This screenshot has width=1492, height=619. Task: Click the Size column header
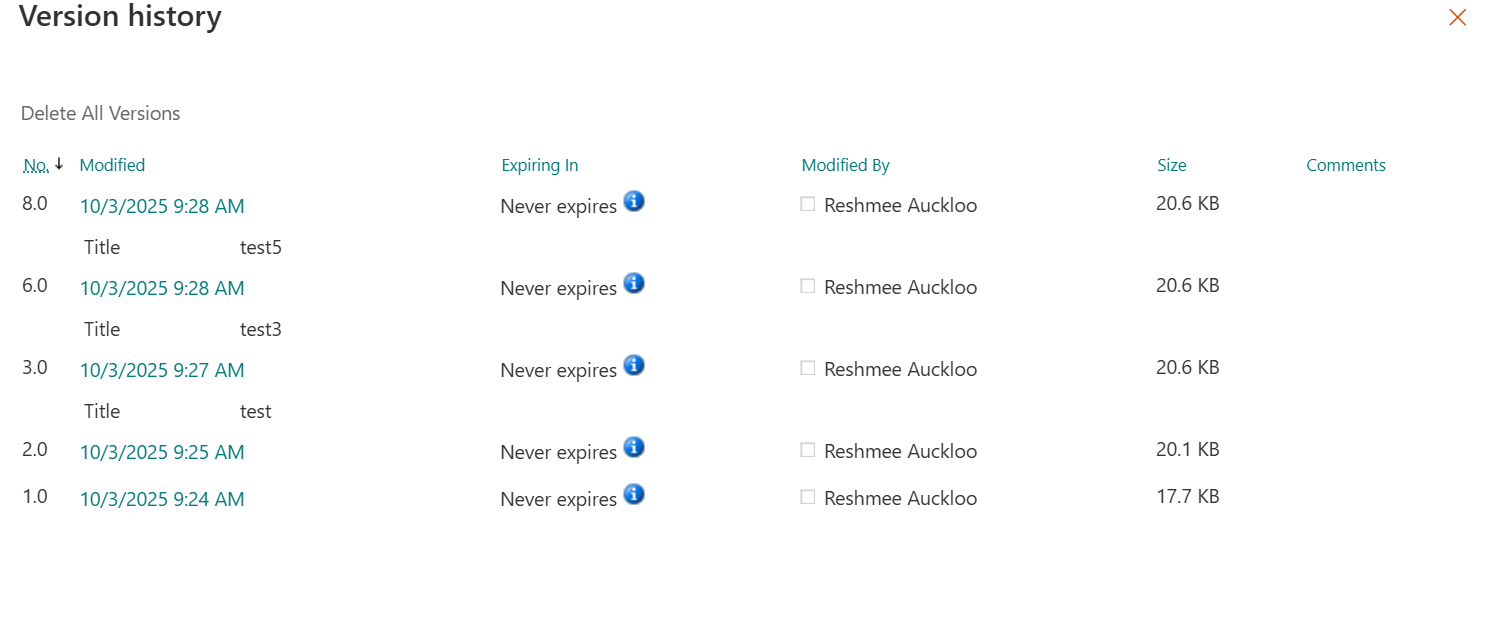pos(1171,164)
